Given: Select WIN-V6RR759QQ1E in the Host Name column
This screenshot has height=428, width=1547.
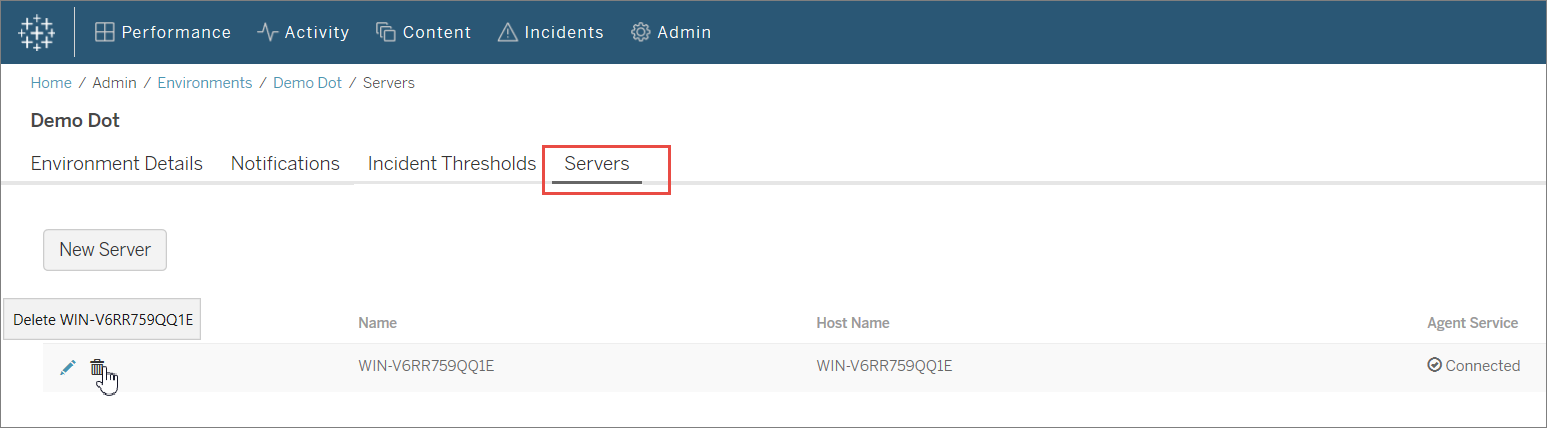Looking at the screenshot, I should (884, 366).
